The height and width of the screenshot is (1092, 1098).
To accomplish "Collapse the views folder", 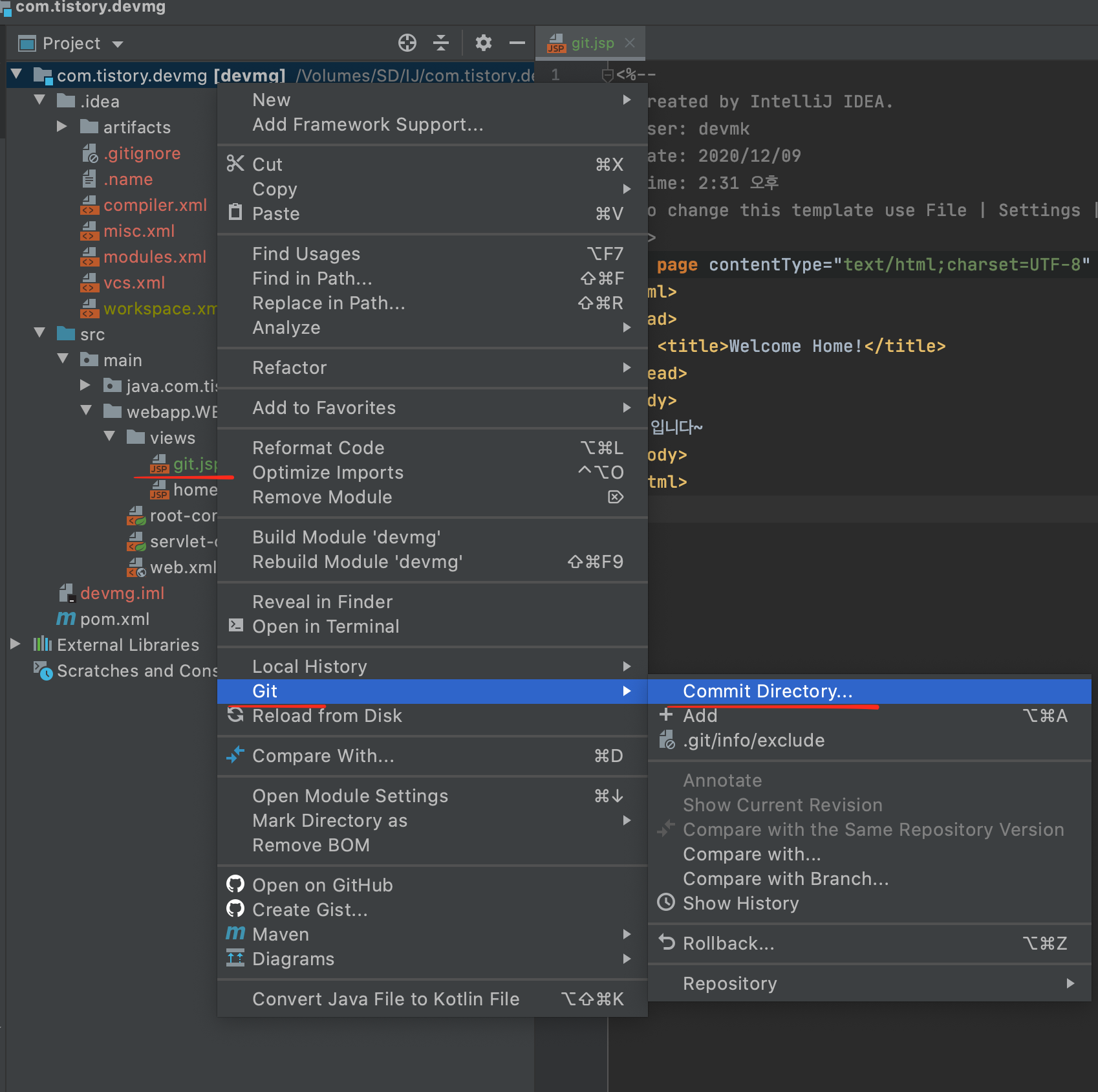I will pos(110,437).
